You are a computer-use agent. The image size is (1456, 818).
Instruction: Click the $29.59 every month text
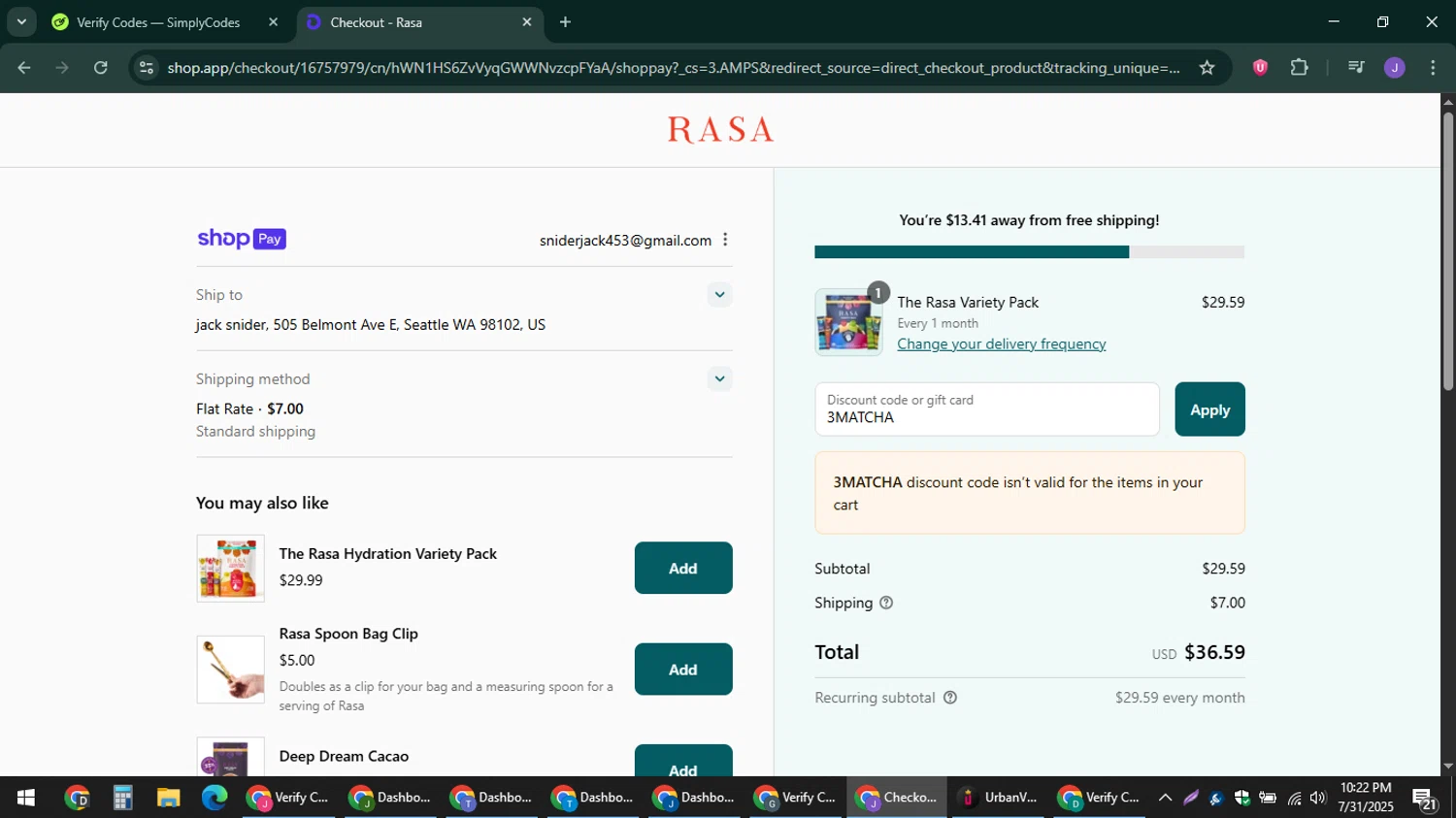pyautogui.click(x=1179, y=698)
